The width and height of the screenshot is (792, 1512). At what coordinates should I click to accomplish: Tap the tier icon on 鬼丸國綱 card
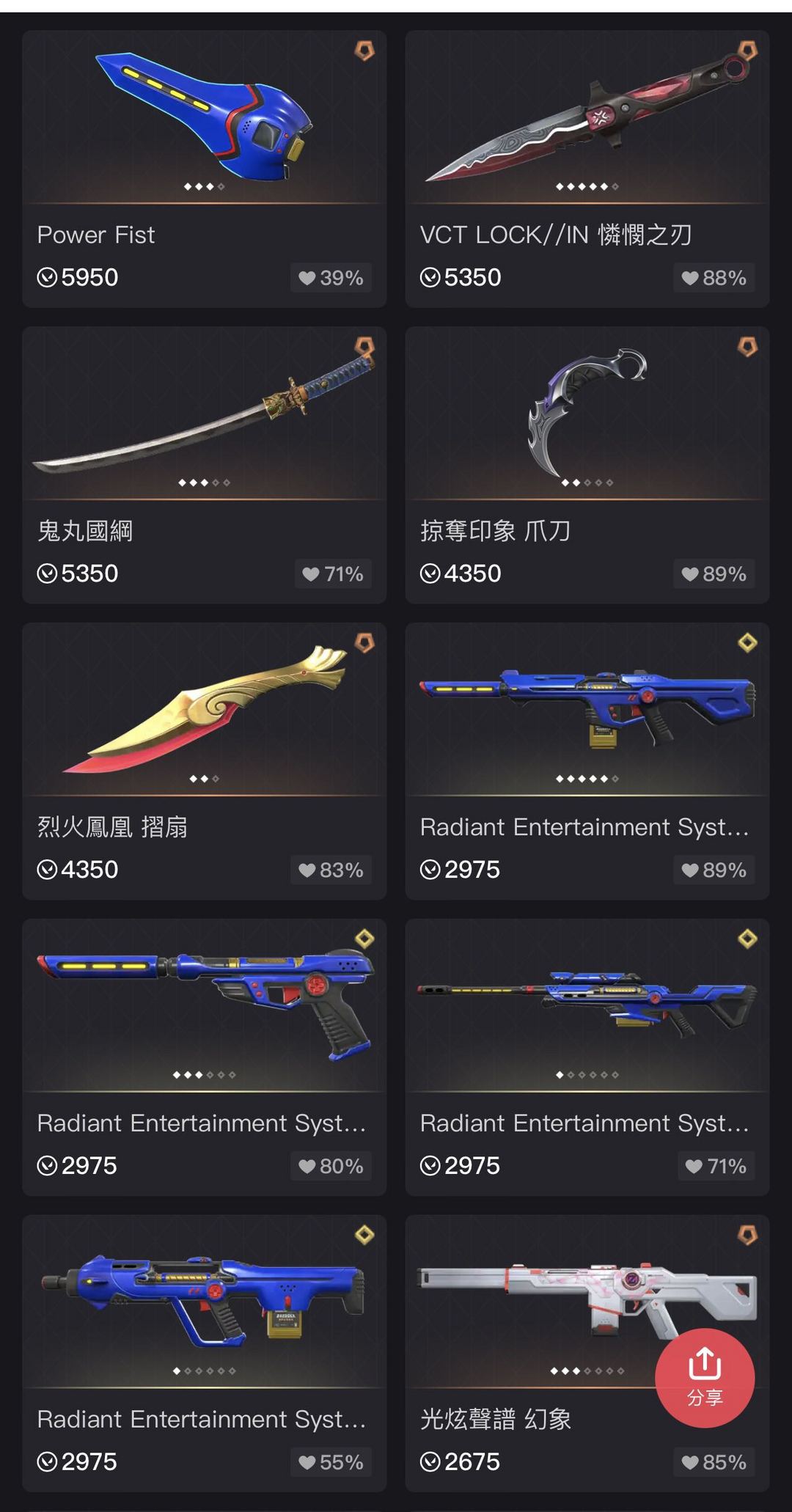point(364,347)
